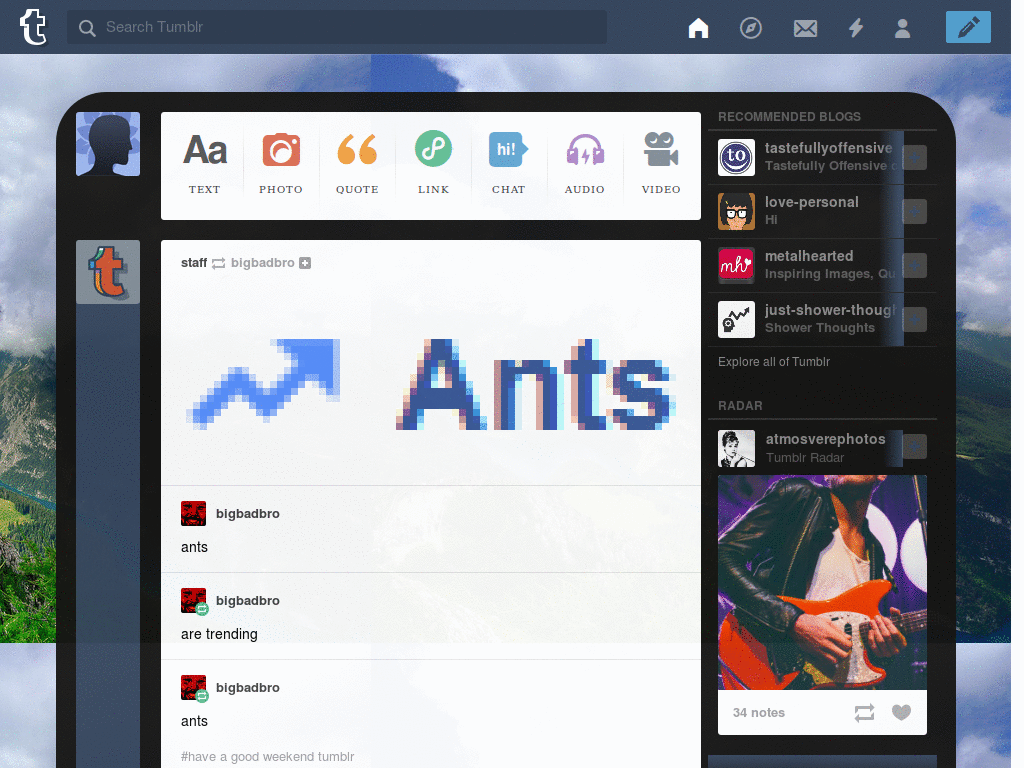
Task: Create a new Quote post
Action: point(357,164)
